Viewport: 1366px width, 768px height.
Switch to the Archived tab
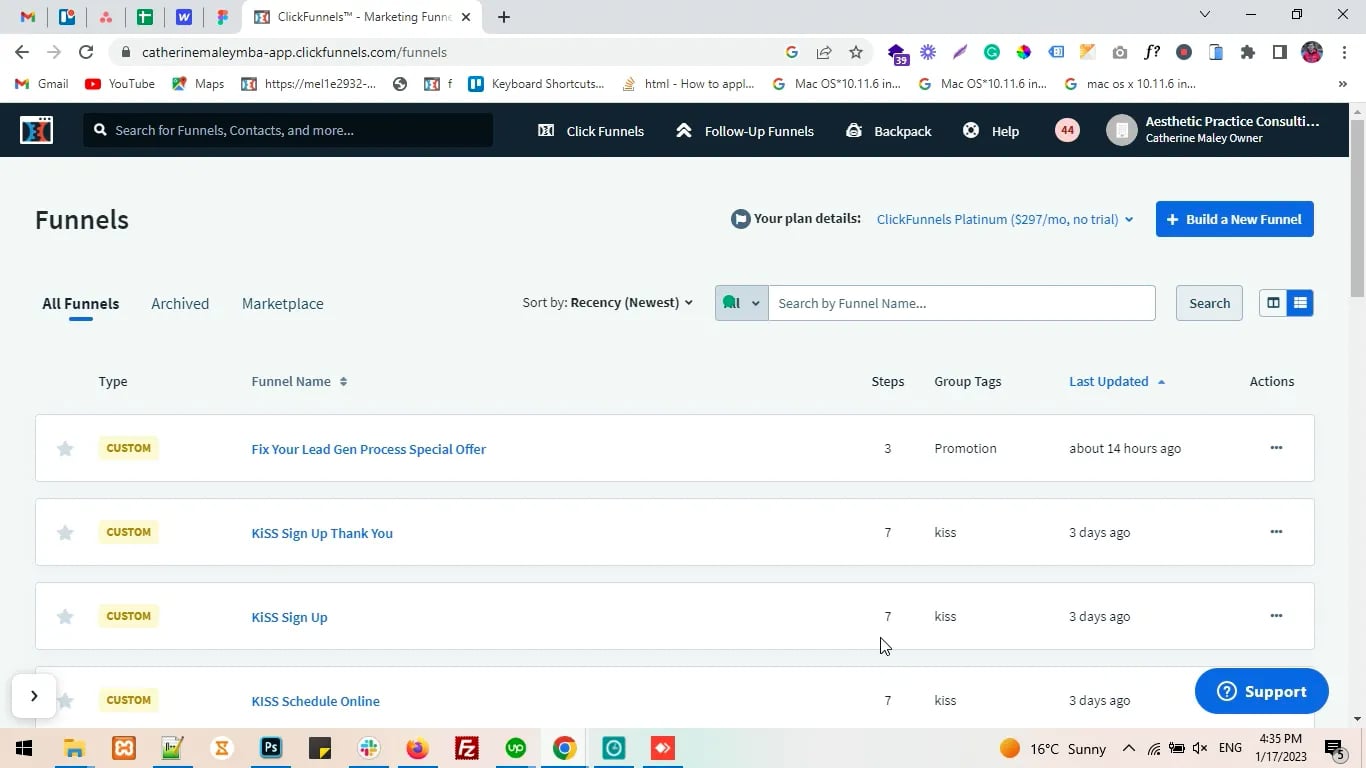180,303
